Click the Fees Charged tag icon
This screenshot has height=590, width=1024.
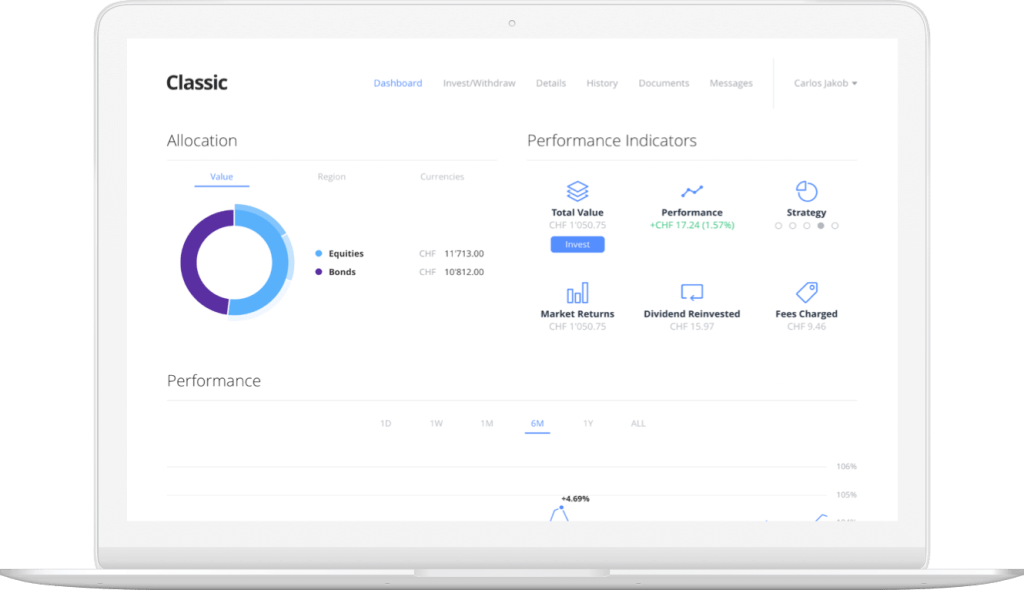806,292
